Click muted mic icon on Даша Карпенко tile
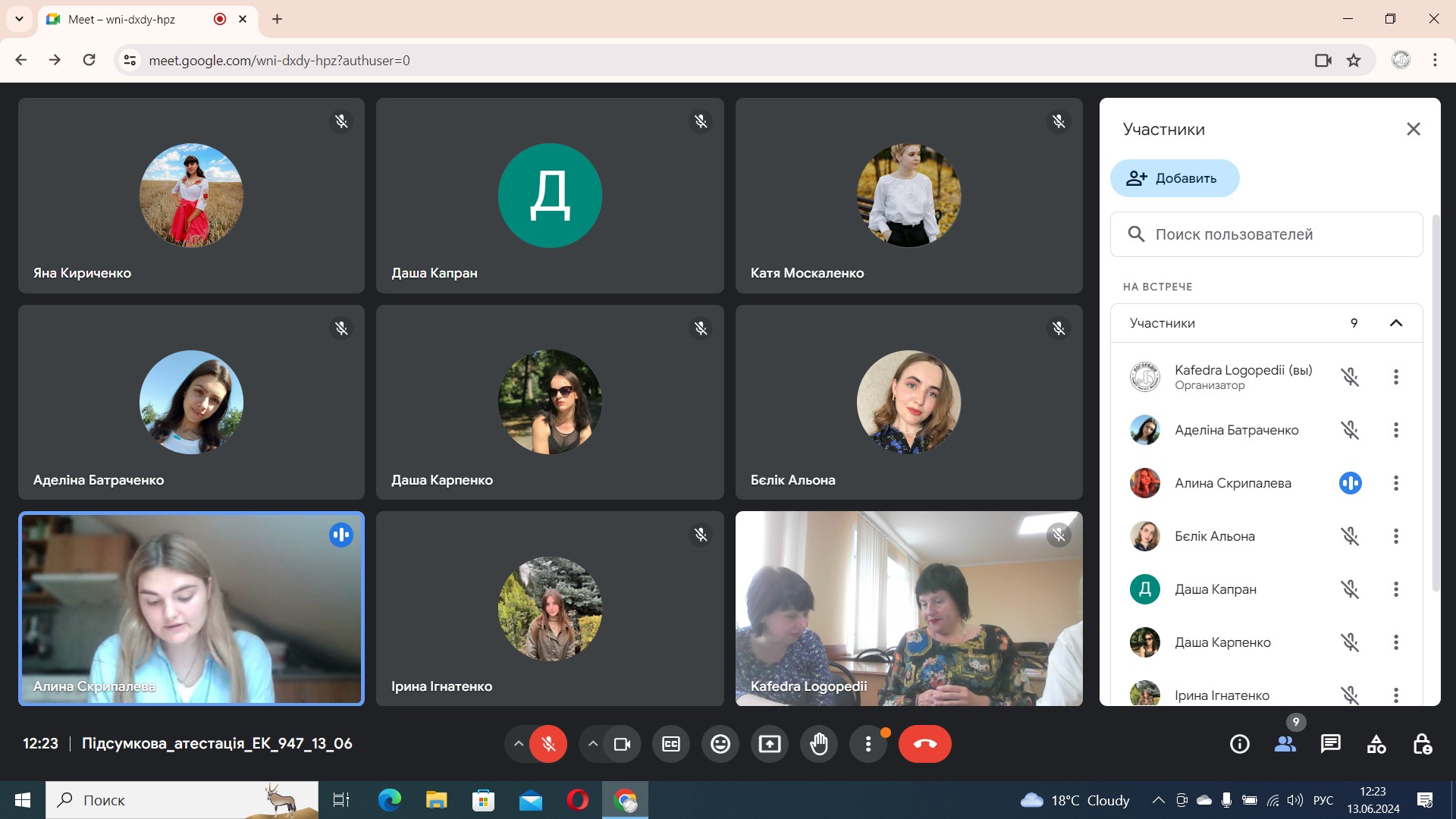Image resolution: width=1456 pixels, height=819 pixels. click(x=701, y=328)
